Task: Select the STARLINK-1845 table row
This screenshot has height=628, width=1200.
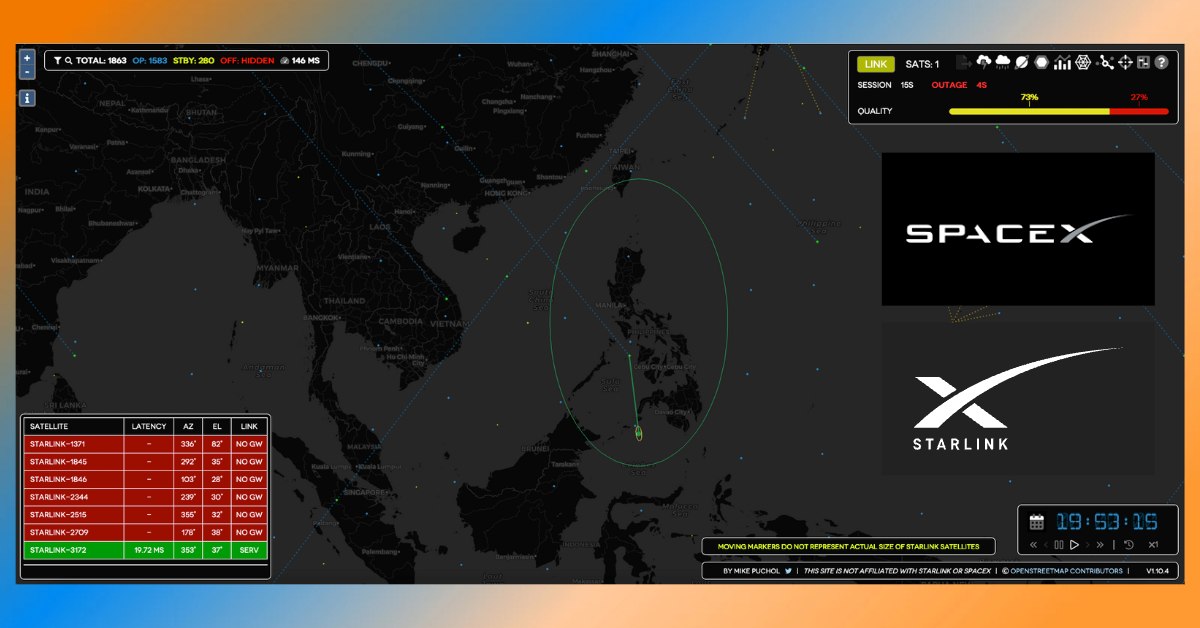Action: pyautogui.click(x=146, y=461)
